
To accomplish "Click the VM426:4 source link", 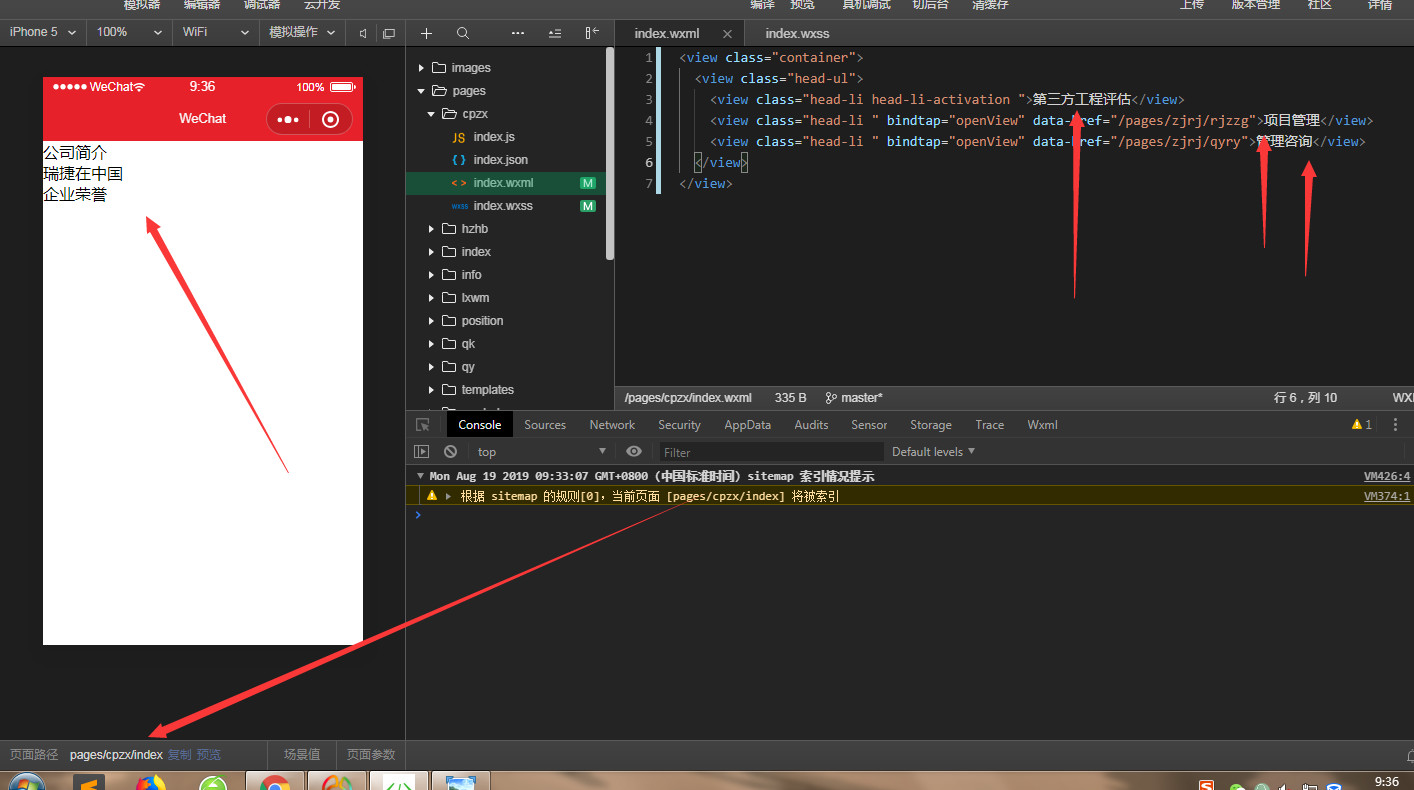I will pyautogui.click(x=1386, y=477).
